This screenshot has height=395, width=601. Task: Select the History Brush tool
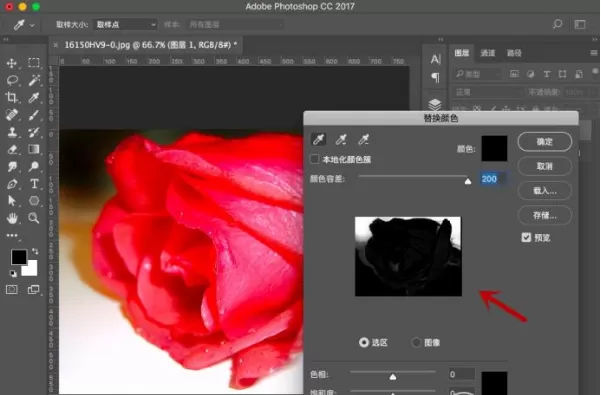[x=34, y=132]
